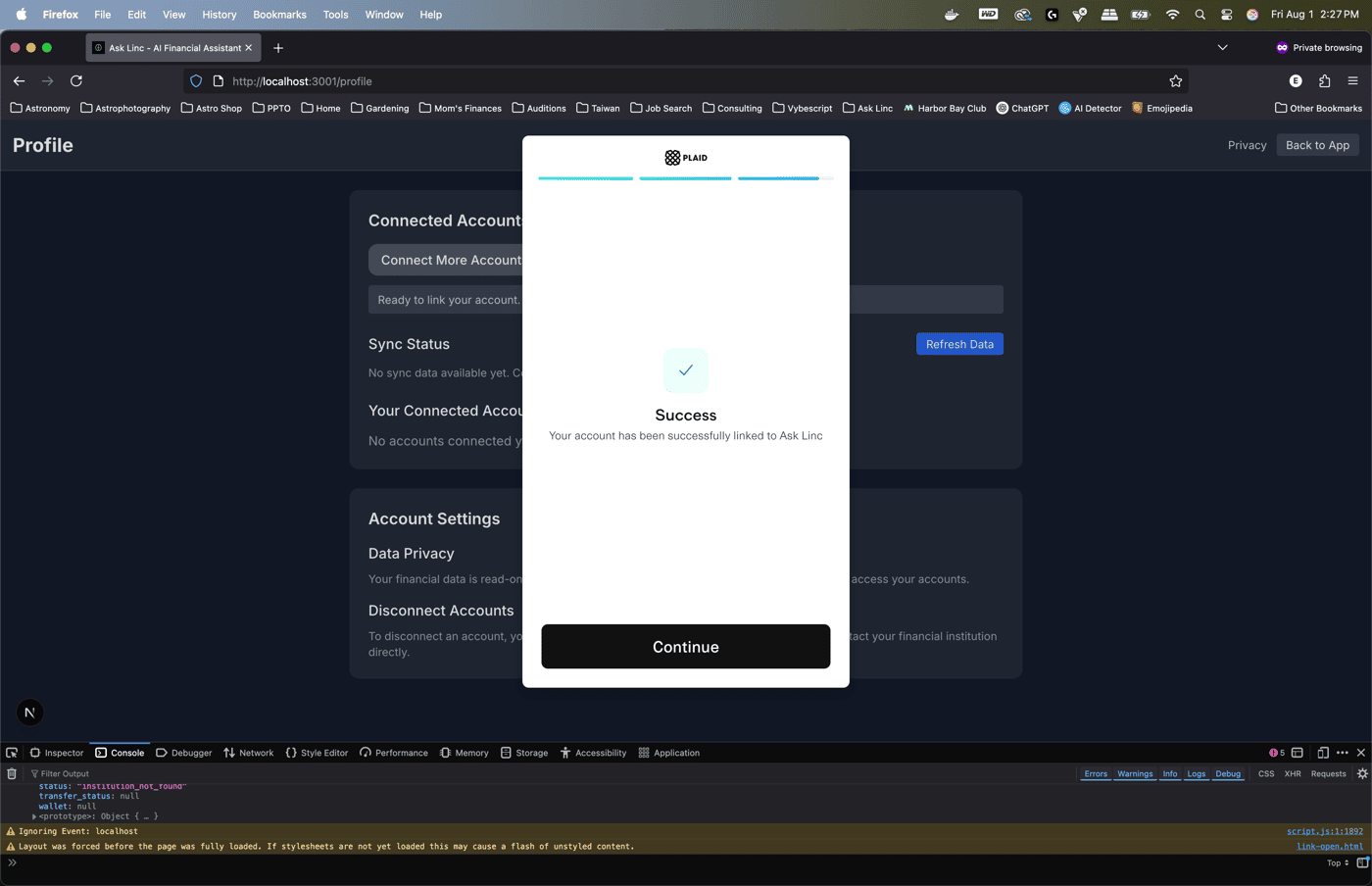The width and height of the screenshot is (1372, 886).
Task: Click Connect More Accounts button
Action: [446, 260]
